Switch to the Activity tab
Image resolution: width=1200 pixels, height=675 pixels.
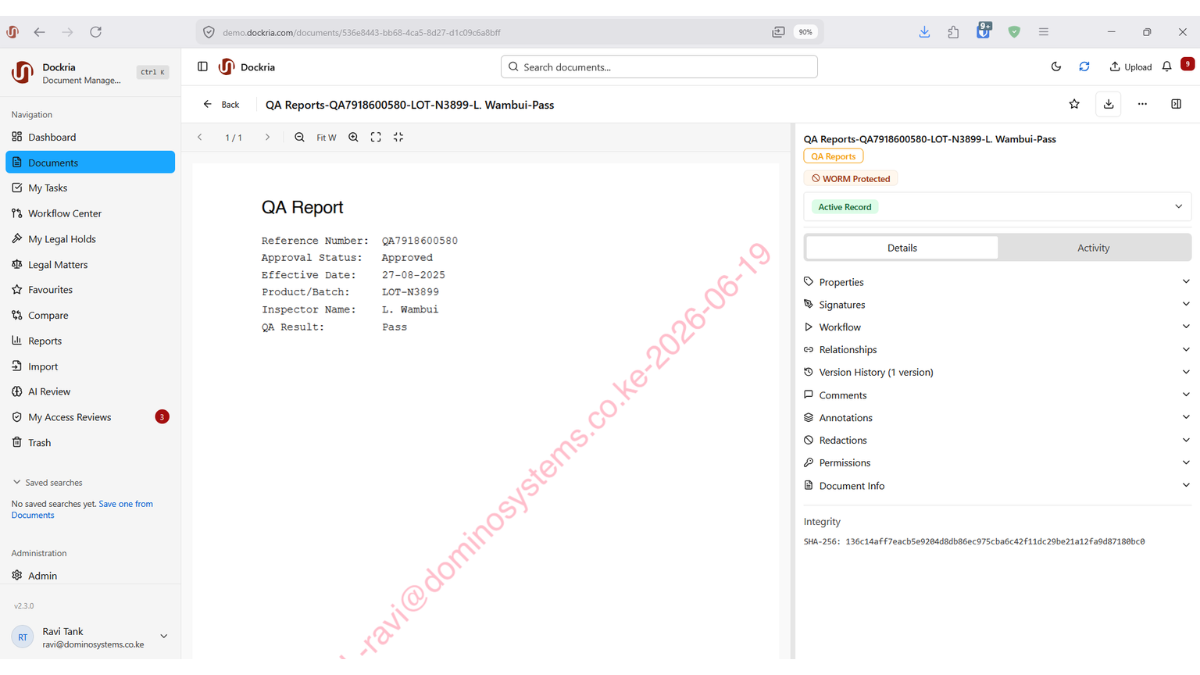1093,248
